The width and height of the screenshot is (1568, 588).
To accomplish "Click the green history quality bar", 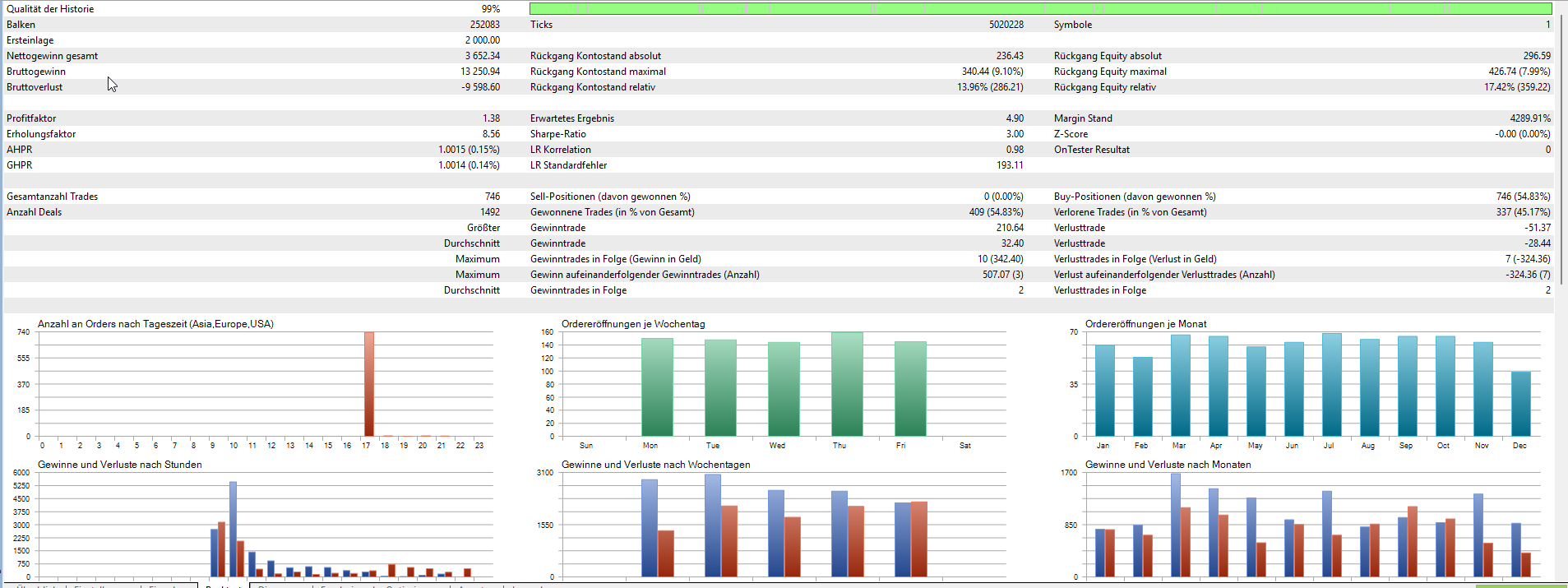I will point(1040,9).
